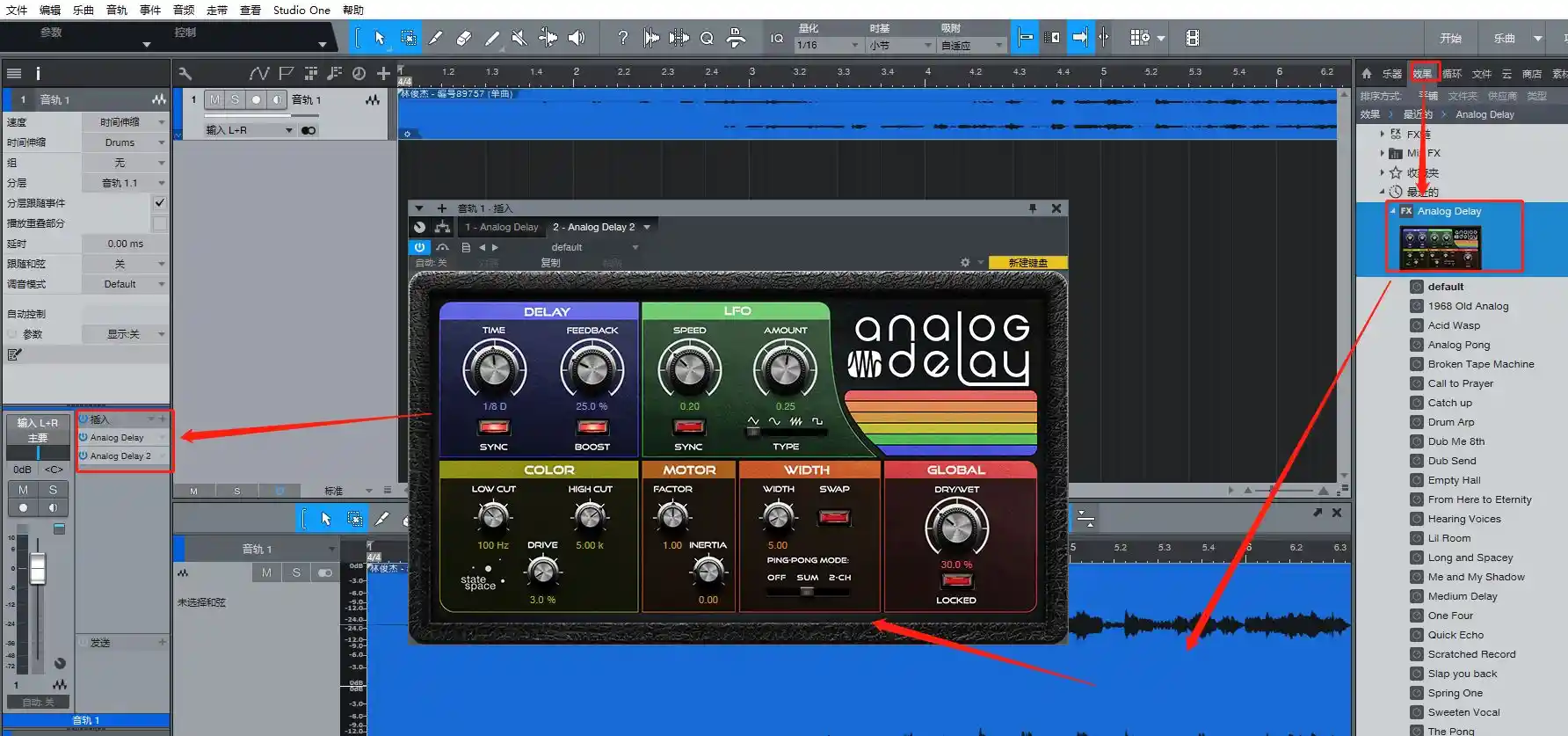Set ping-pong mode slider under OFF SUM 2-CH

tap(807, 592)
